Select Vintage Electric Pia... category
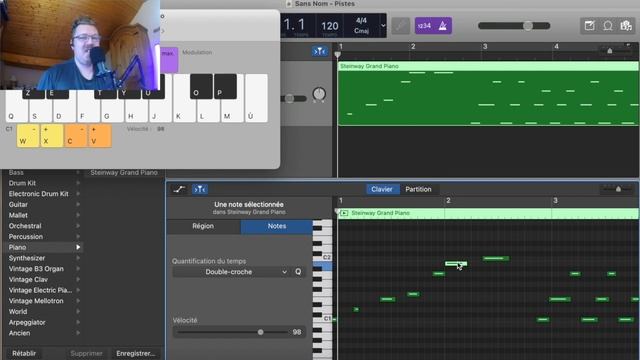Screen dimensions: 640x360 pos(43,290)
